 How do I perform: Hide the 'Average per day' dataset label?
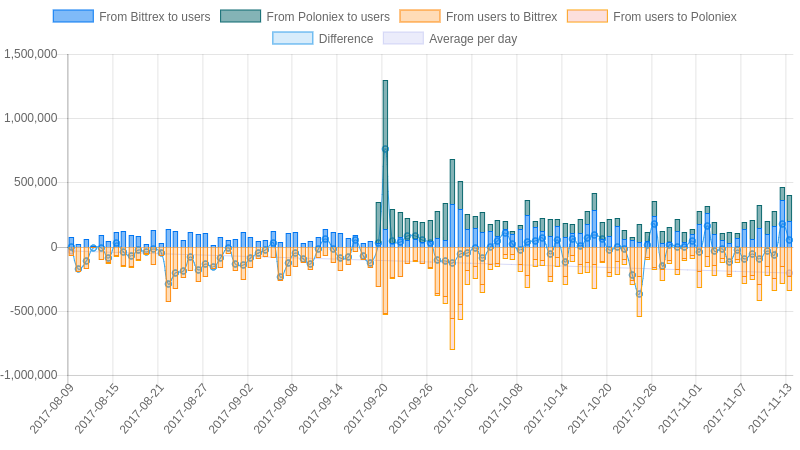pos(473,39)
